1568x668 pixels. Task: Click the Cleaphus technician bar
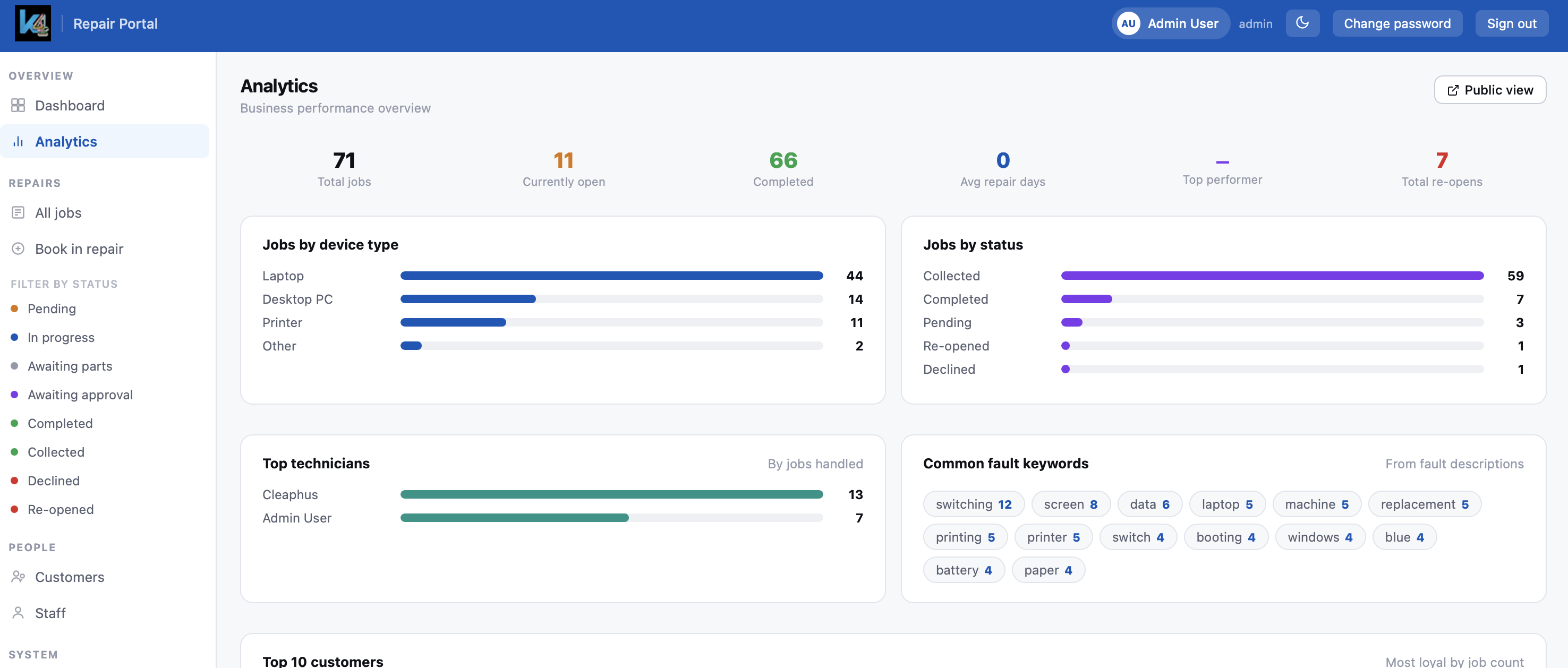(x=611, y=494)
